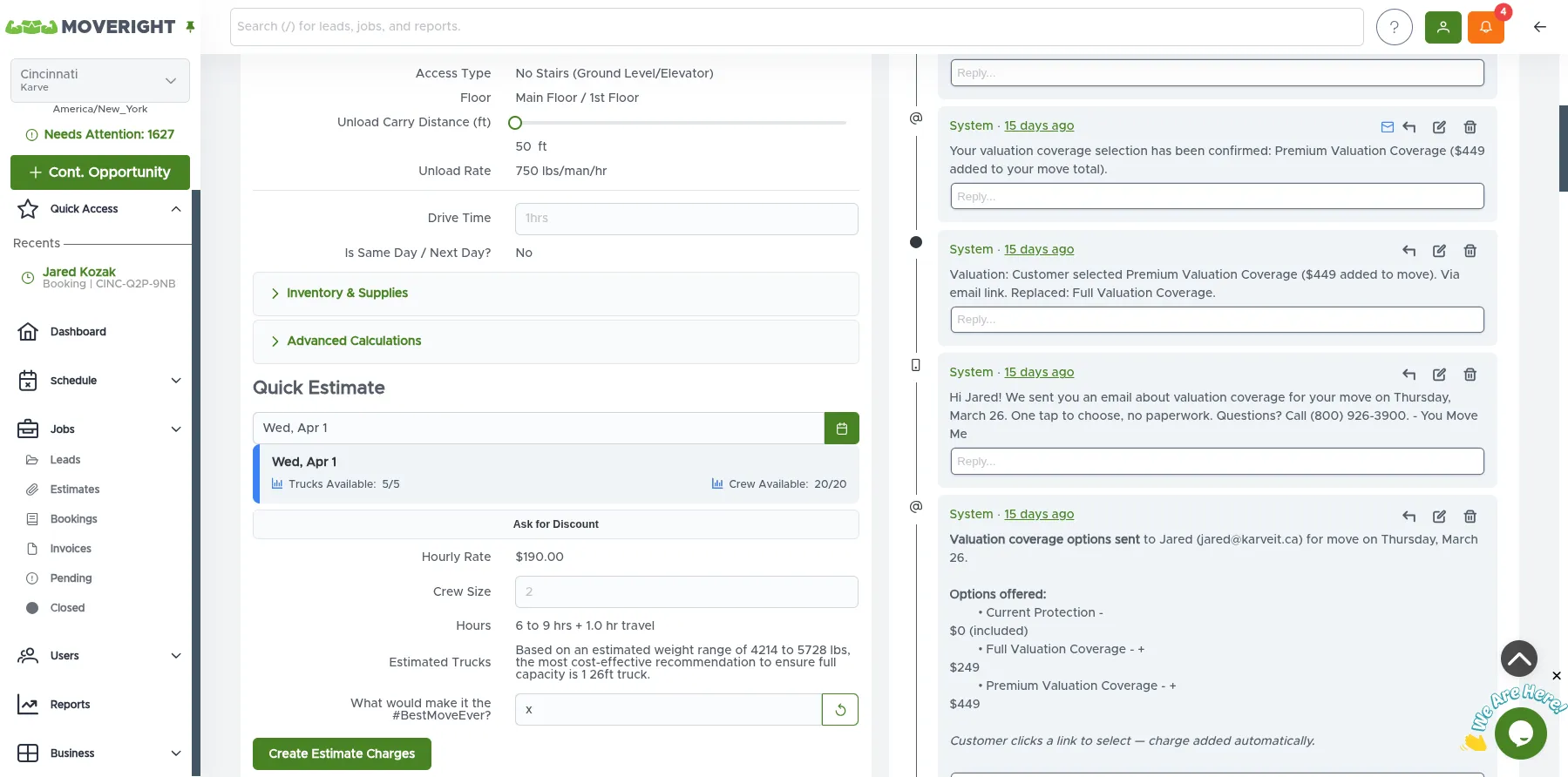Image resolution: width=1568 pixels, height=777 pixels.
Task: Open Leads in the sidebar
Action: click(65, 460)
